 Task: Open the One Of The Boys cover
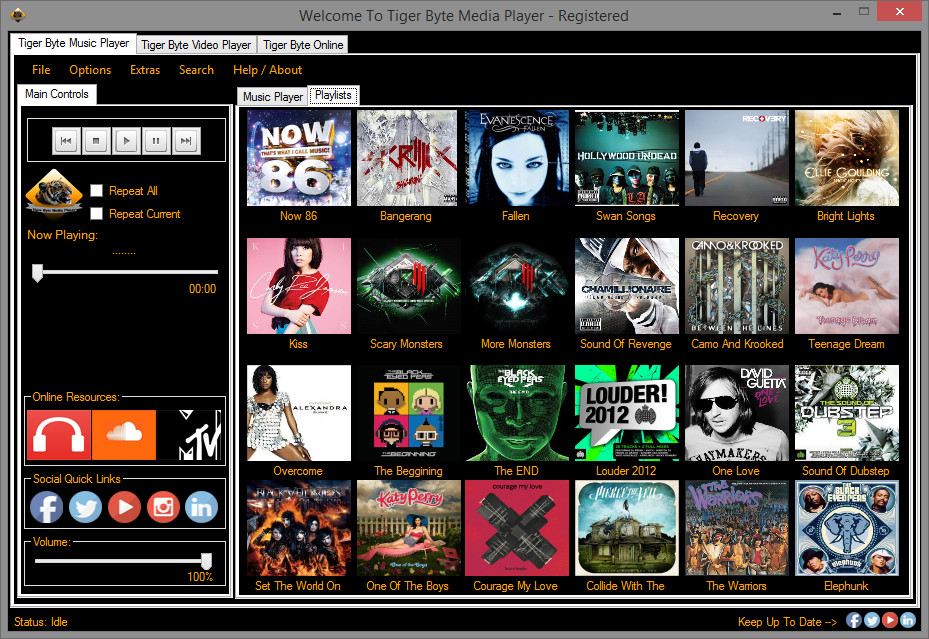point(409,528)
